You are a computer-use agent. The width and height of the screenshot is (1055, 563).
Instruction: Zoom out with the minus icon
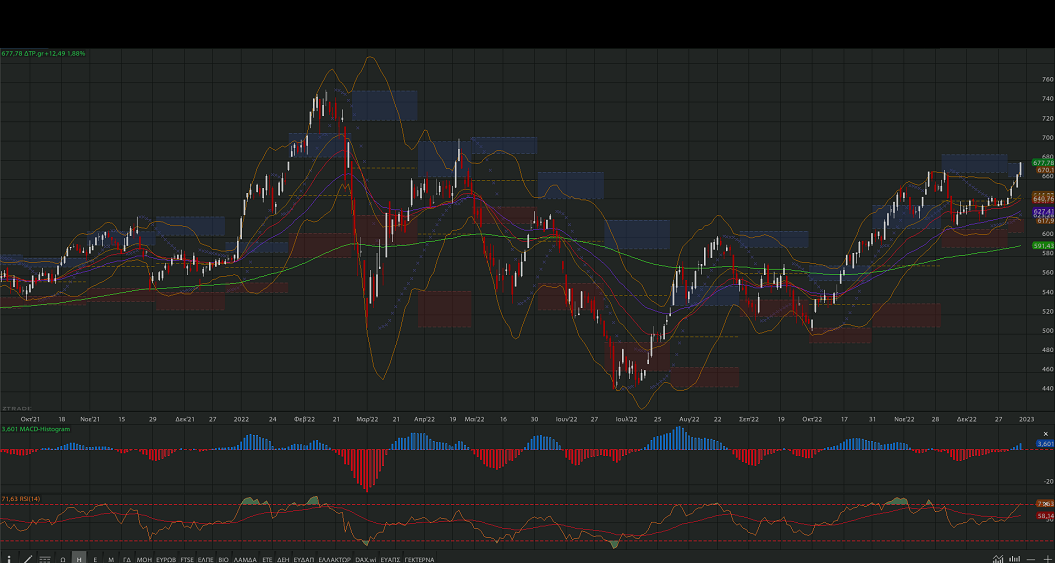[x=1031, y=559]
